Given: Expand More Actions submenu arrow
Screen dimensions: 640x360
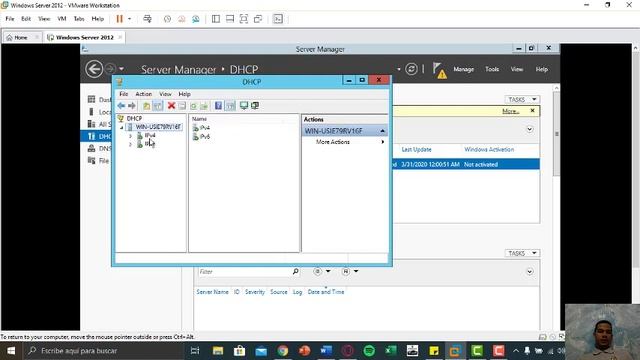Looking at the screenshot, I should coord(383,142).
